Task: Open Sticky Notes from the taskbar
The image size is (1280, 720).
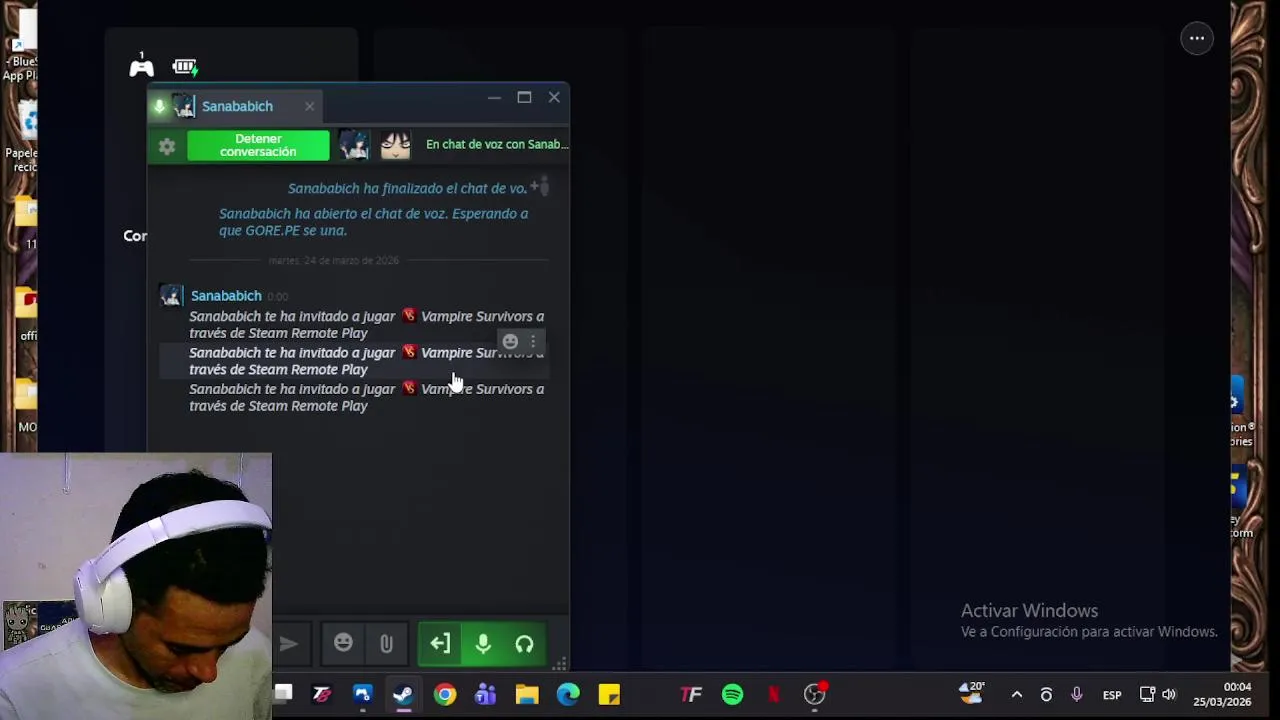Action: click(x=609, y=694)
